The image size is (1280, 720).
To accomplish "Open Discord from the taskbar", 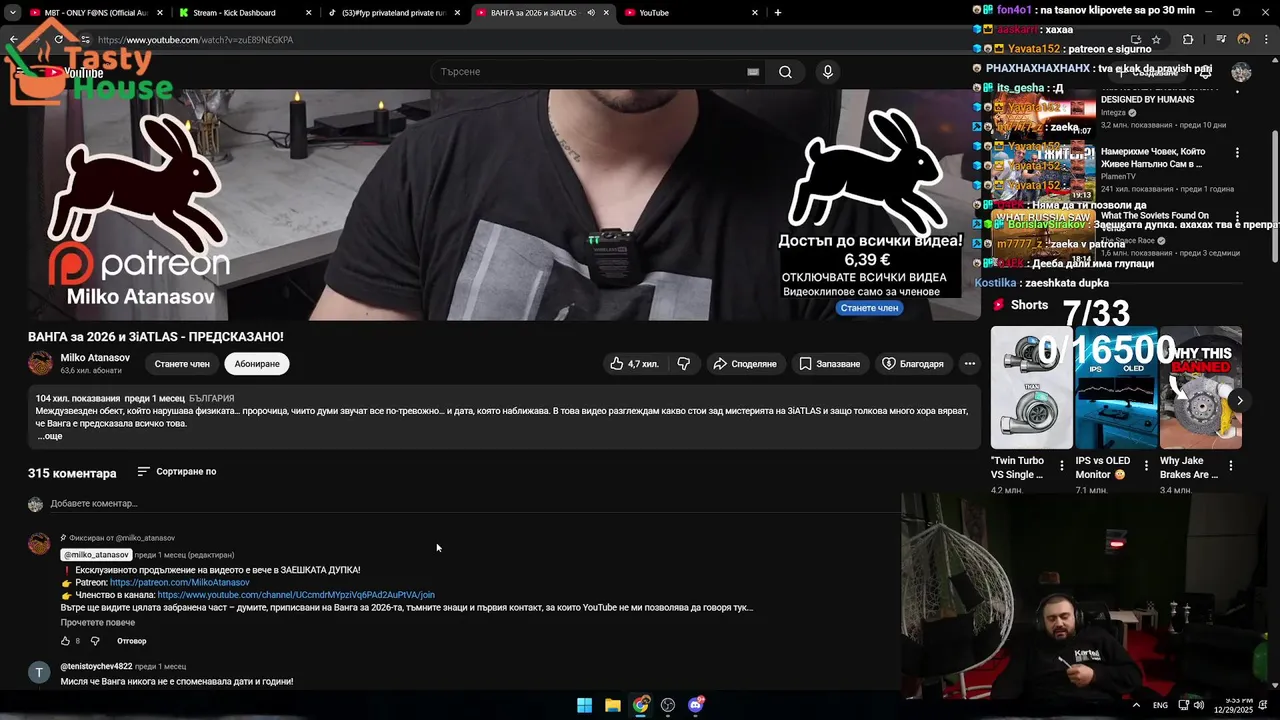I will pyautogui.click(x=696, y=705).
